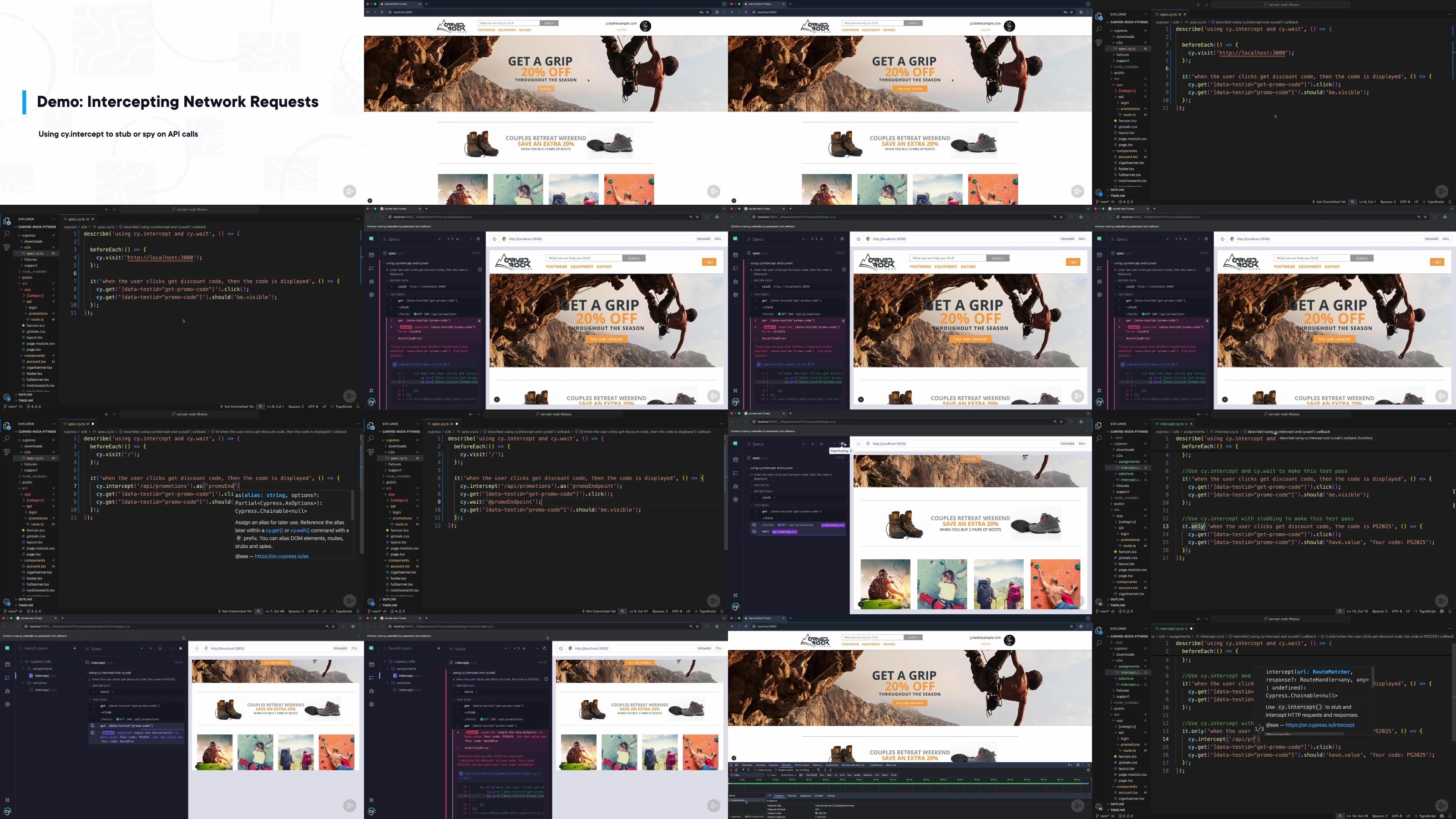Click the Cypress Stop Running button

[x=842, y=444]
